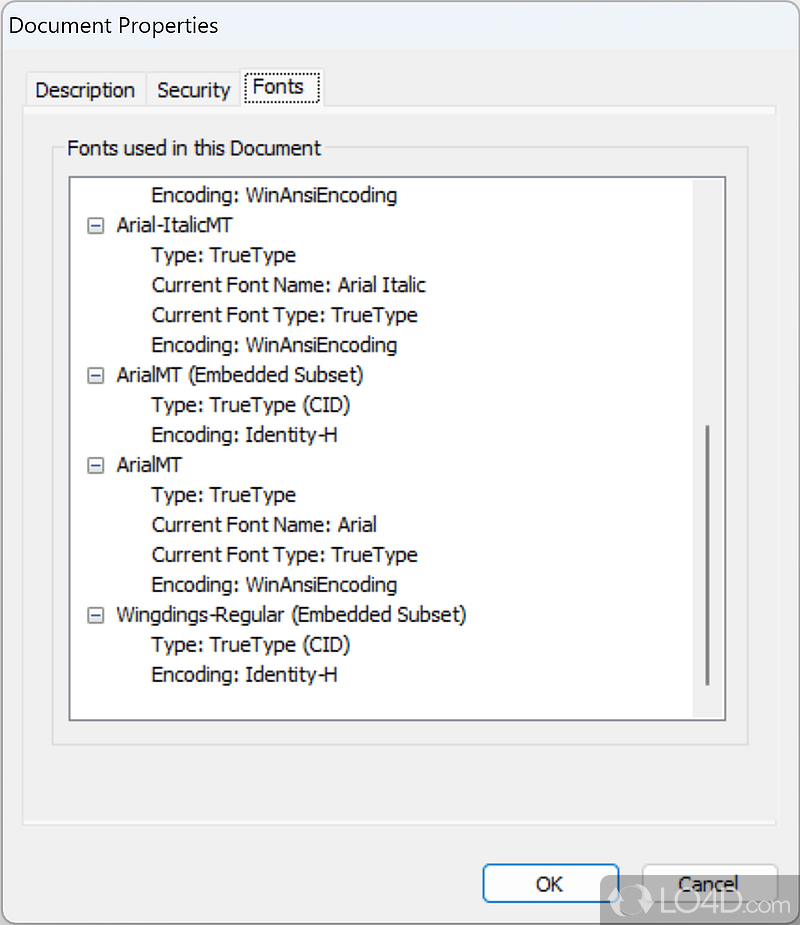This screenshot has height=925, width=800.
Task: Select 'Current Font Name: Arial' row
Action: [264, 524]
